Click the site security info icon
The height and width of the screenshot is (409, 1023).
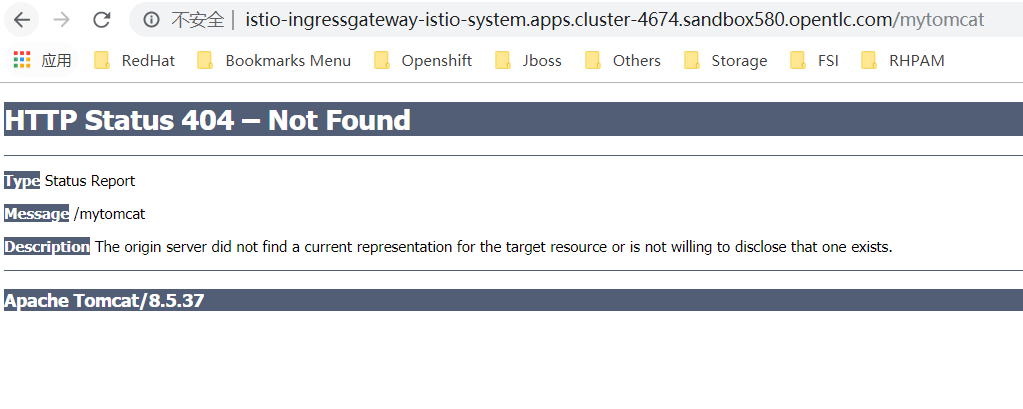(152, 20)
